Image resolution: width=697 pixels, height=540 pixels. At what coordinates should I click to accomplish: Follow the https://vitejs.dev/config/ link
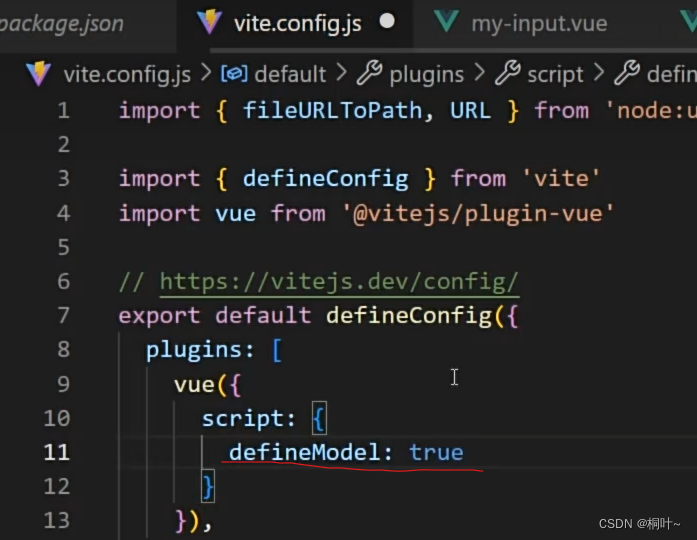[339, 281]
